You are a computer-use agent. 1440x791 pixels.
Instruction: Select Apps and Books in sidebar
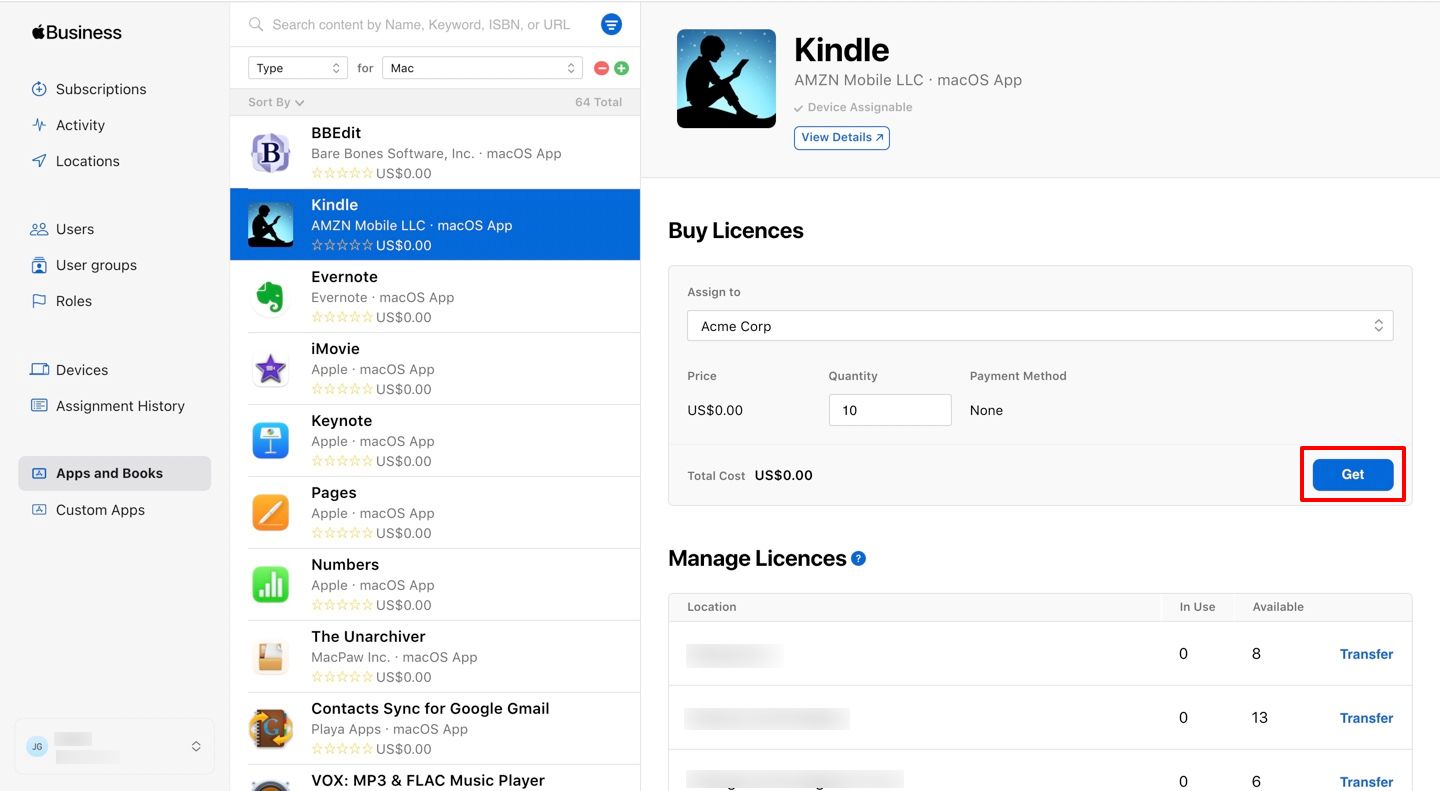[115, 474]
